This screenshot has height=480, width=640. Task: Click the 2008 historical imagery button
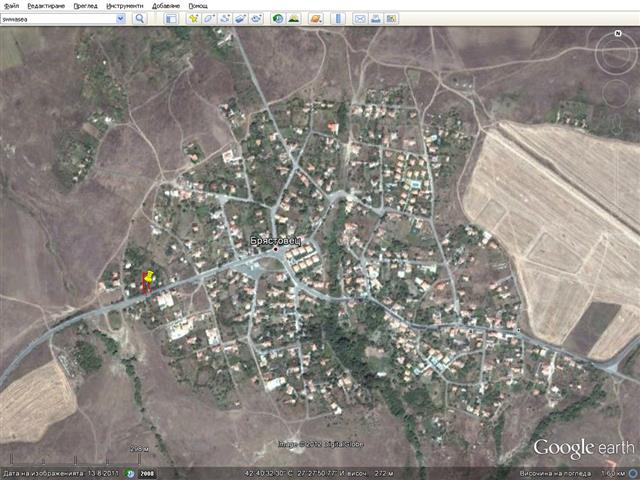click(144, 473)
